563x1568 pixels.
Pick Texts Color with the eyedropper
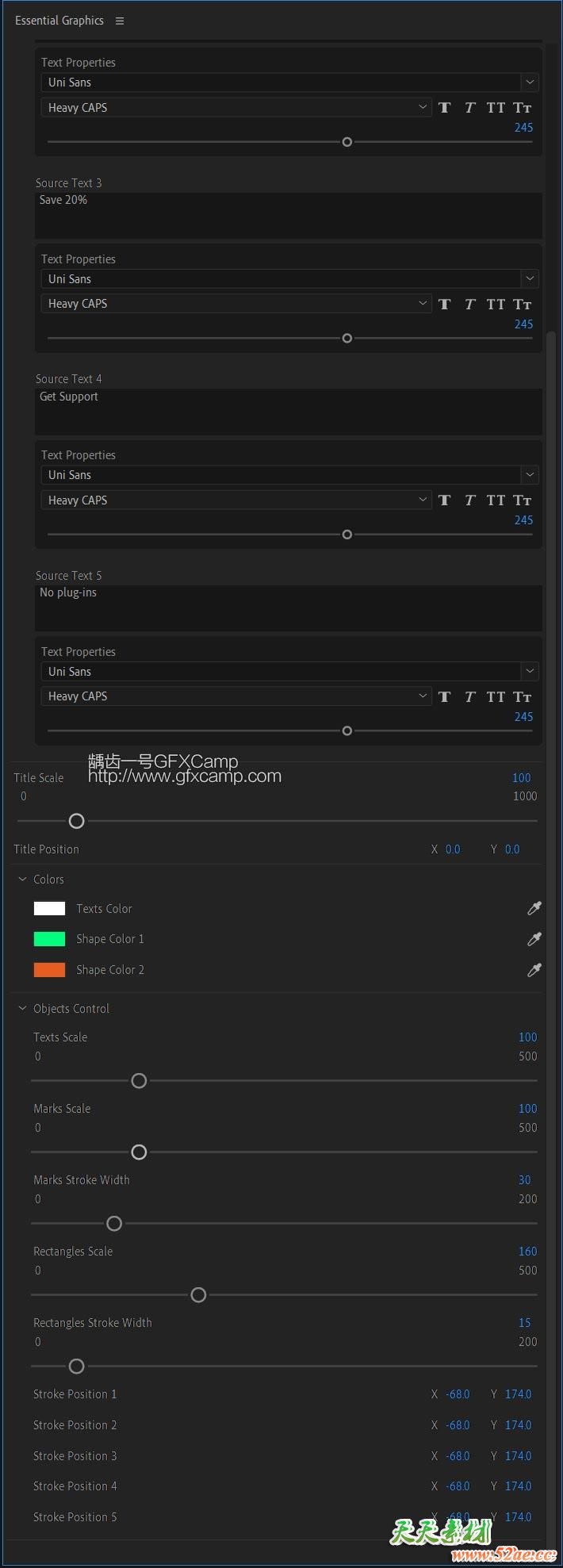click(534, 908)
